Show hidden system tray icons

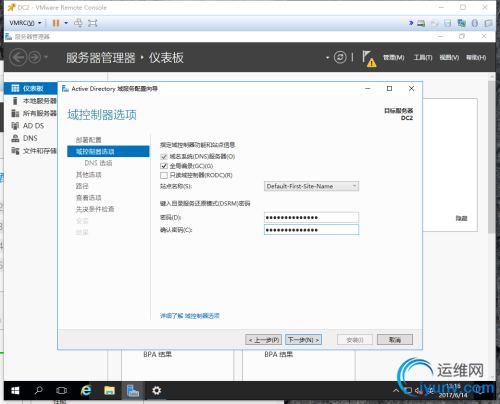click(x=396, y=391)
